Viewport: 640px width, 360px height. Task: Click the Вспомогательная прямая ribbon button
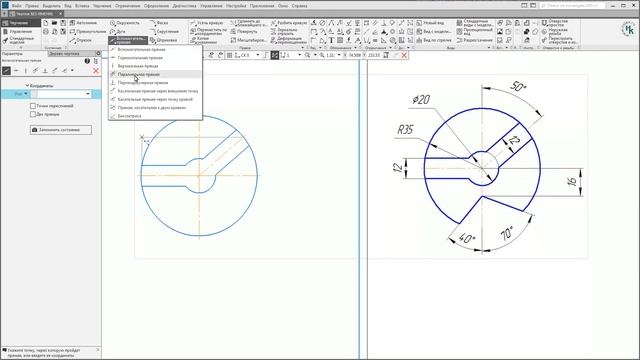pyautogui.click(x=128, y=40)
